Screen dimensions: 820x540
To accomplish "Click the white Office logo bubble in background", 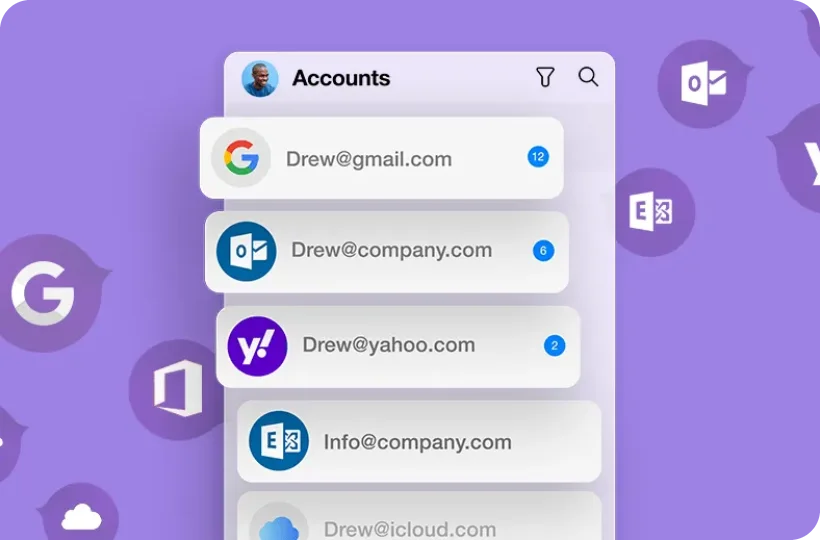I will (178, 388).
